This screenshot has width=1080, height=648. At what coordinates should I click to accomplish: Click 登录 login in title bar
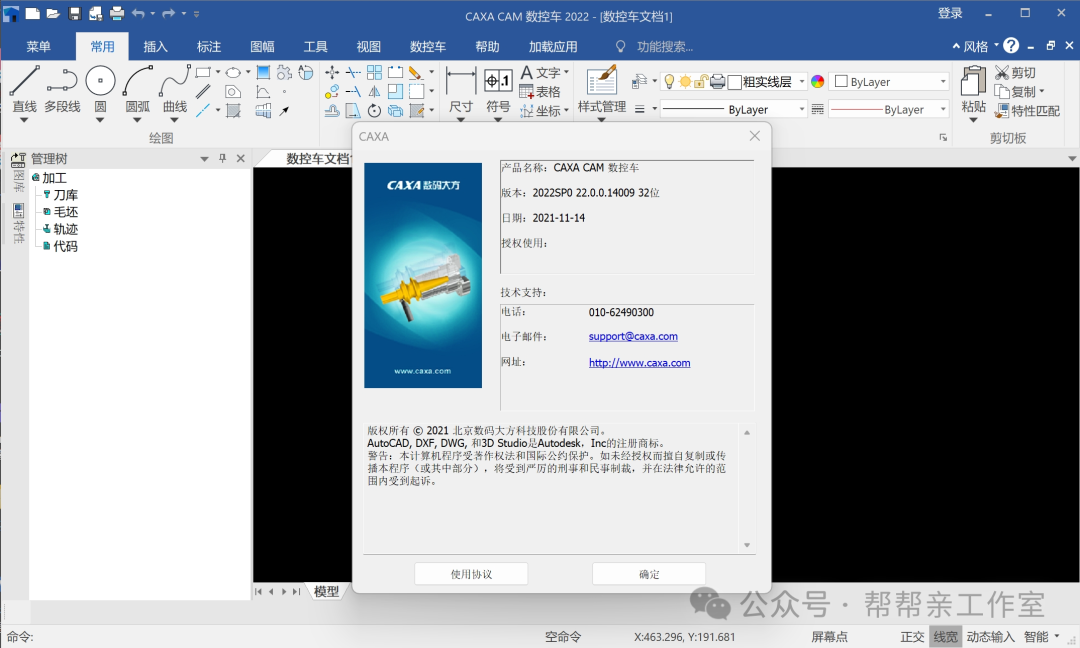[x=950, y=13]
